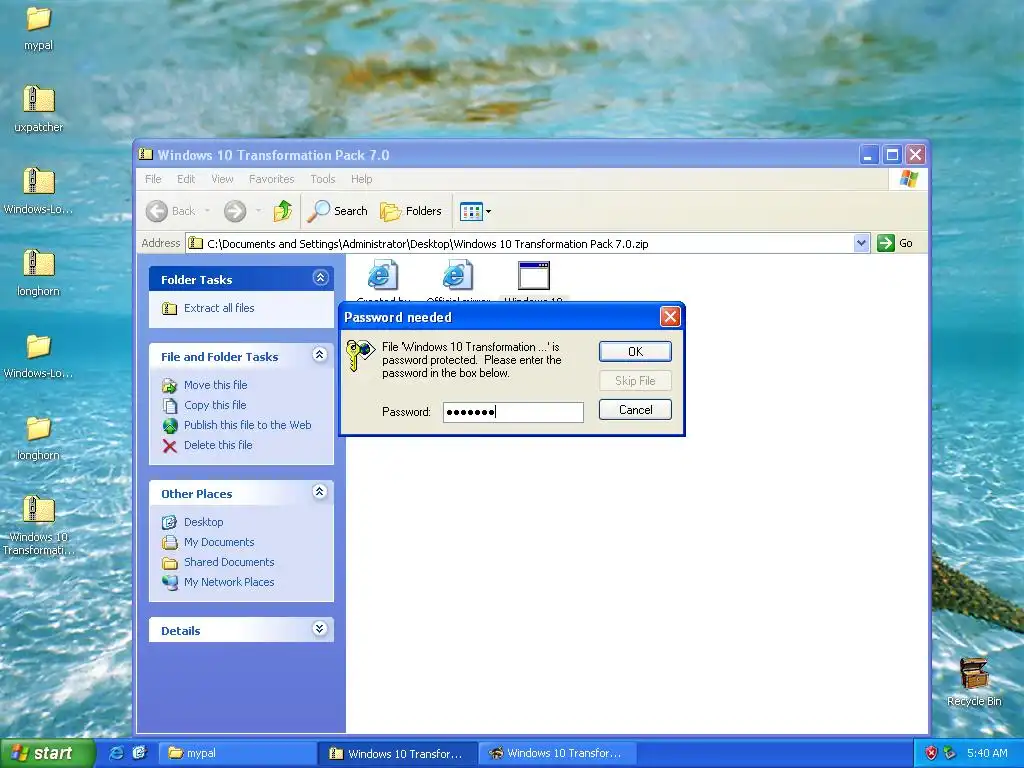Collapse the File and Folder Tasks panel
The height and width of the screenshot is (768, 1024).
pyautogui.click(x=319, y=355)
